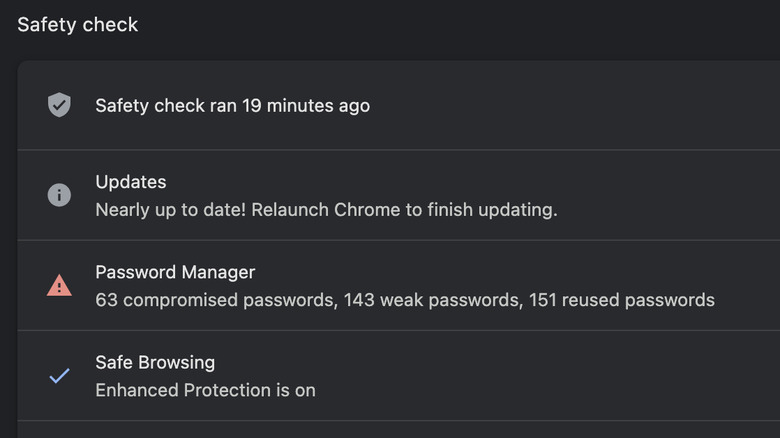Click 'Nearly up to date!' message

coord(167,210)
